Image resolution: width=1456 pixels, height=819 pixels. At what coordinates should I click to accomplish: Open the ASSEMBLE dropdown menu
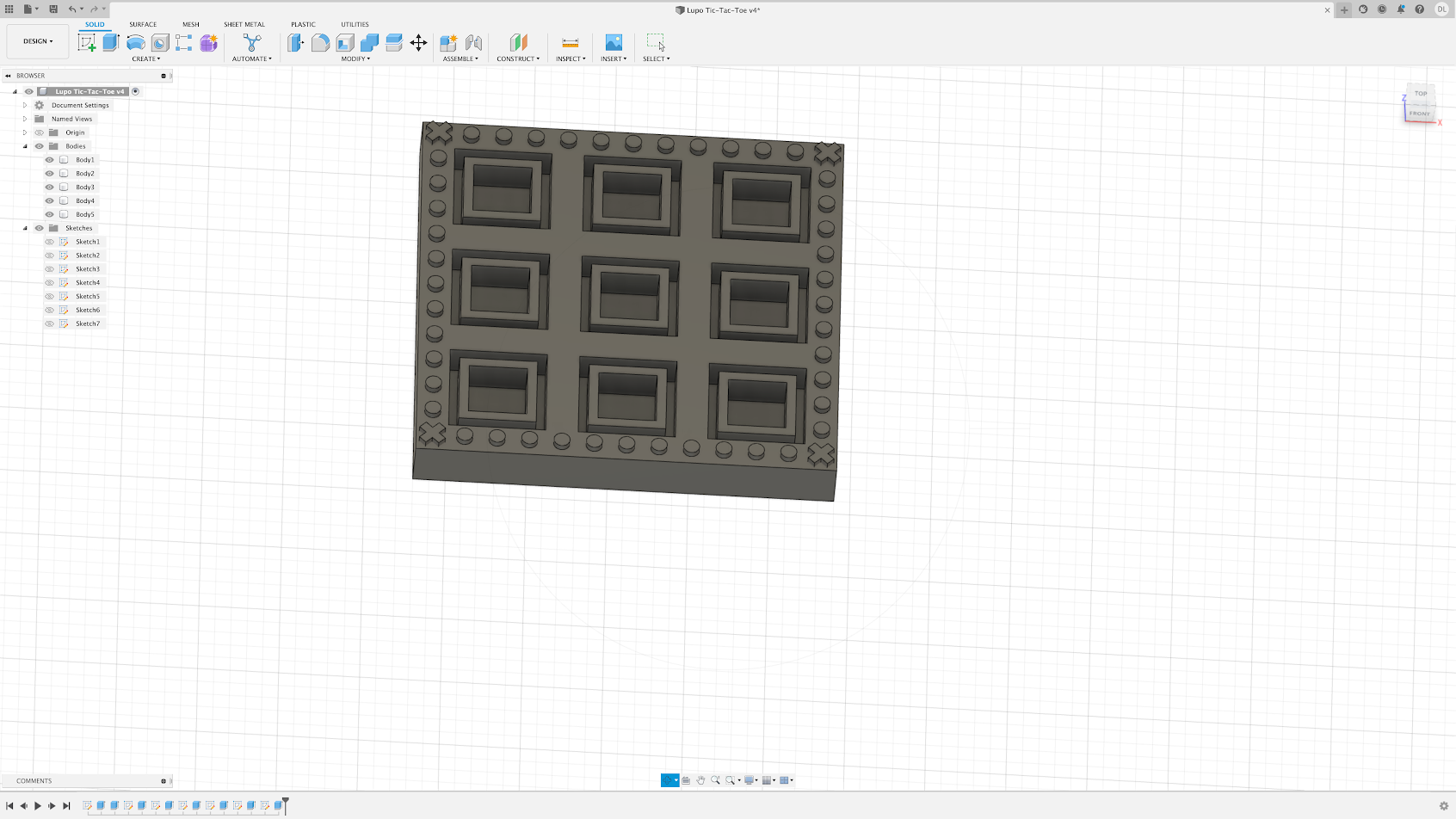(460, 58)
